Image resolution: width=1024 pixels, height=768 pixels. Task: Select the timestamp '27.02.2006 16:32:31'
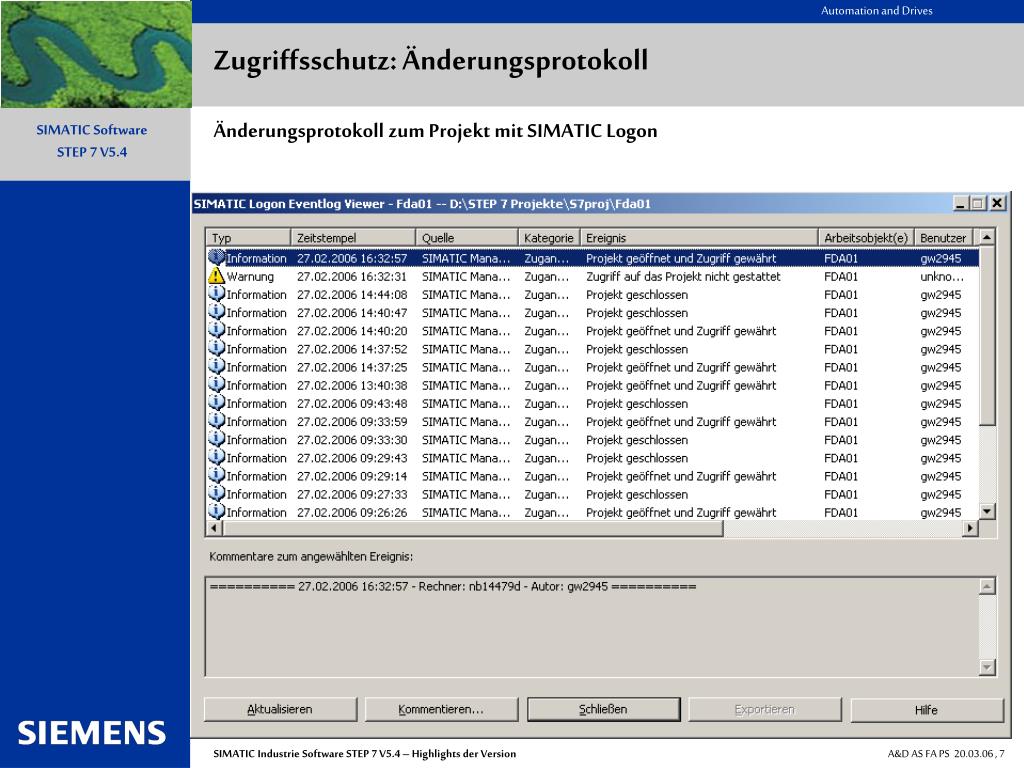tap(352, 276)
